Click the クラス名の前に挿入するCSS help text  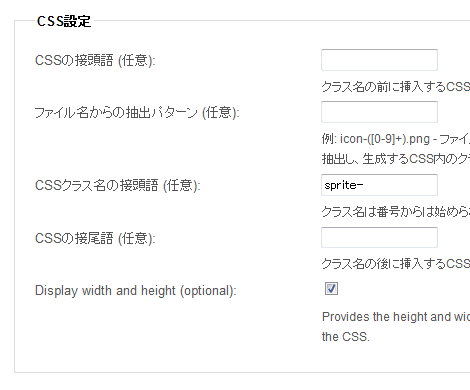pyautogui.click(x=396, y=87)
